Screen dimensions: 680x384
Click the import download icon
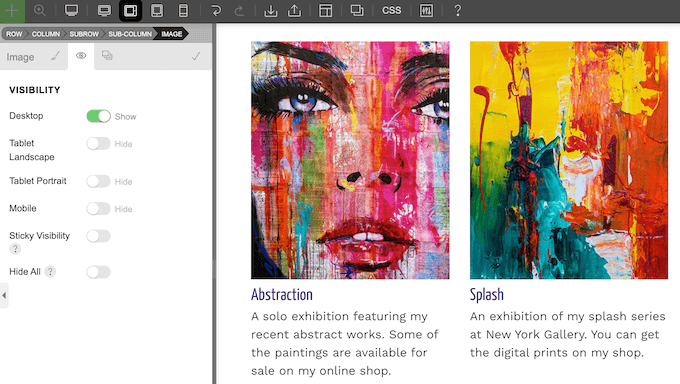(x=271, y=10)
